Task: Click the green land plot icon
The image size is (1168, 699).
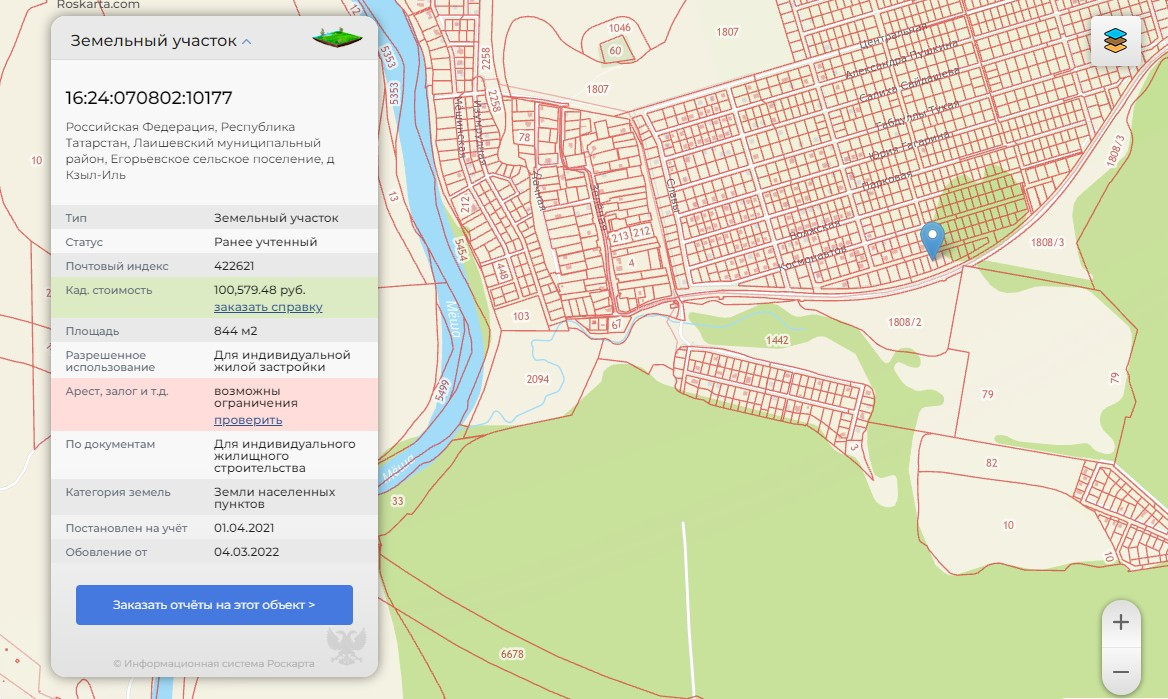Action: (336, 39)
